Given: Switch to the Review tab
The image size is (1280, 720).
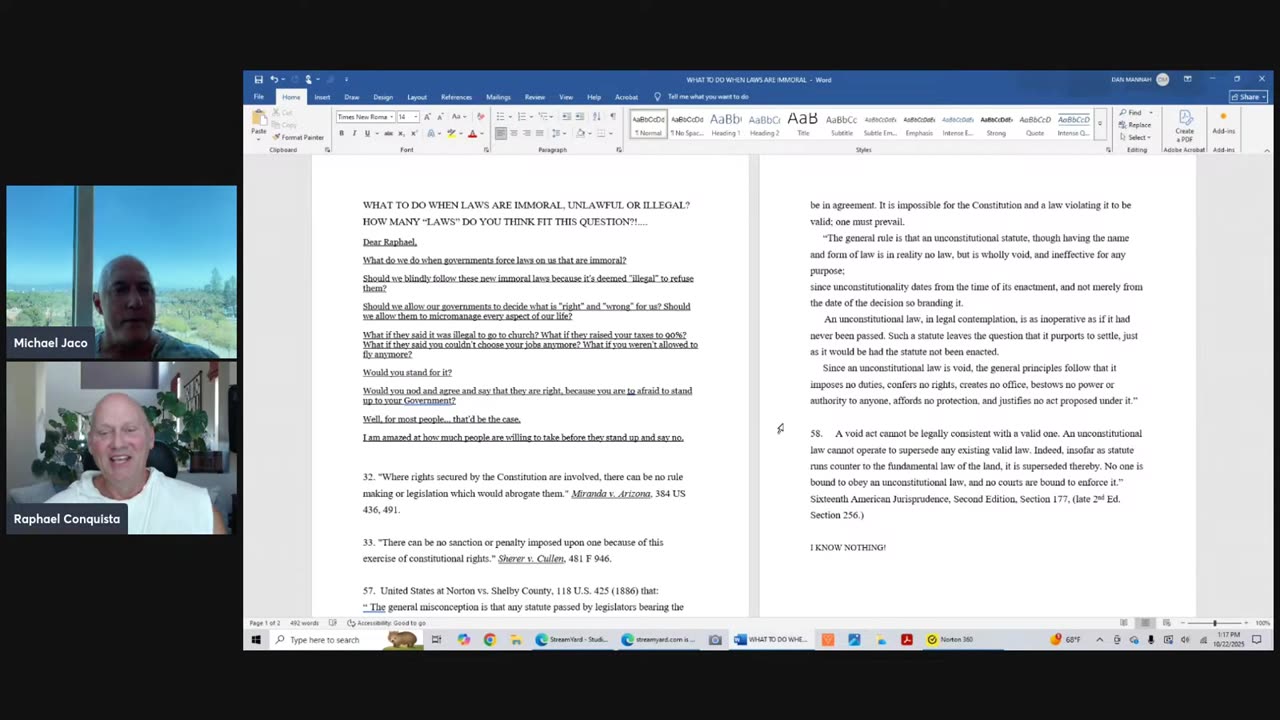Looking at the screenshot, I should [x=535, y=97].
